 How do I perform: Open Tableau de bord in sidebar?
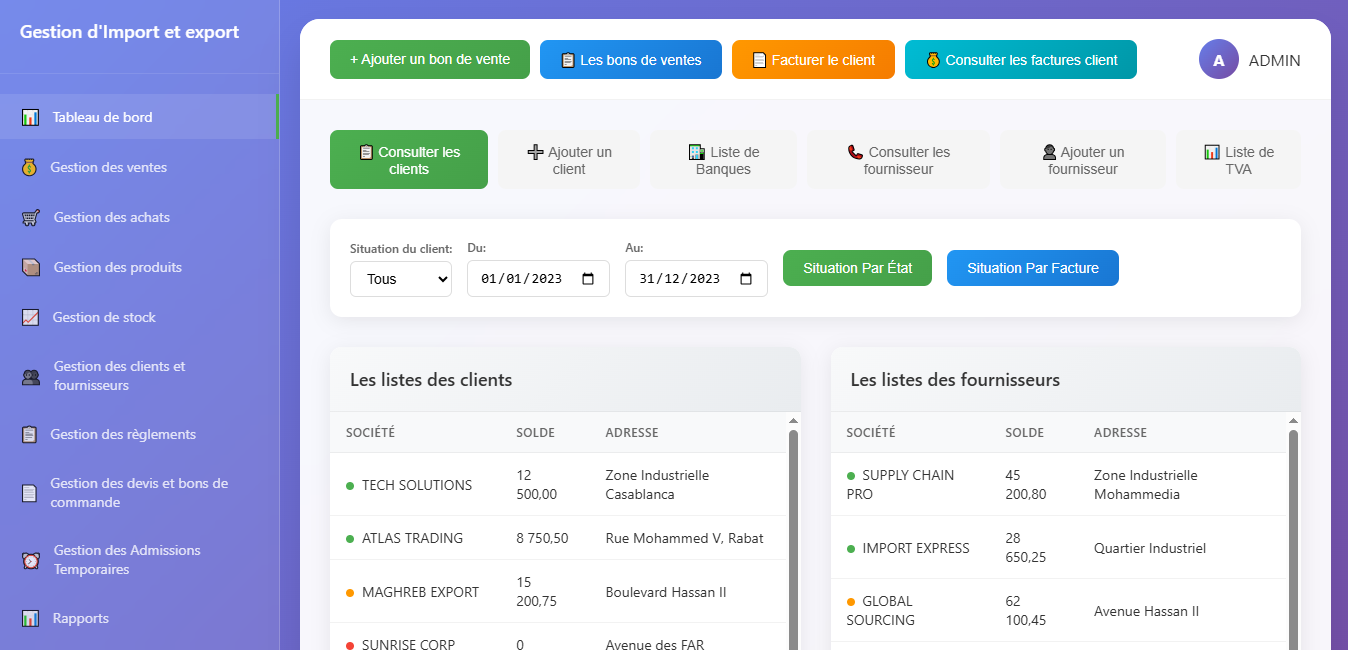(x=139, y=117)
